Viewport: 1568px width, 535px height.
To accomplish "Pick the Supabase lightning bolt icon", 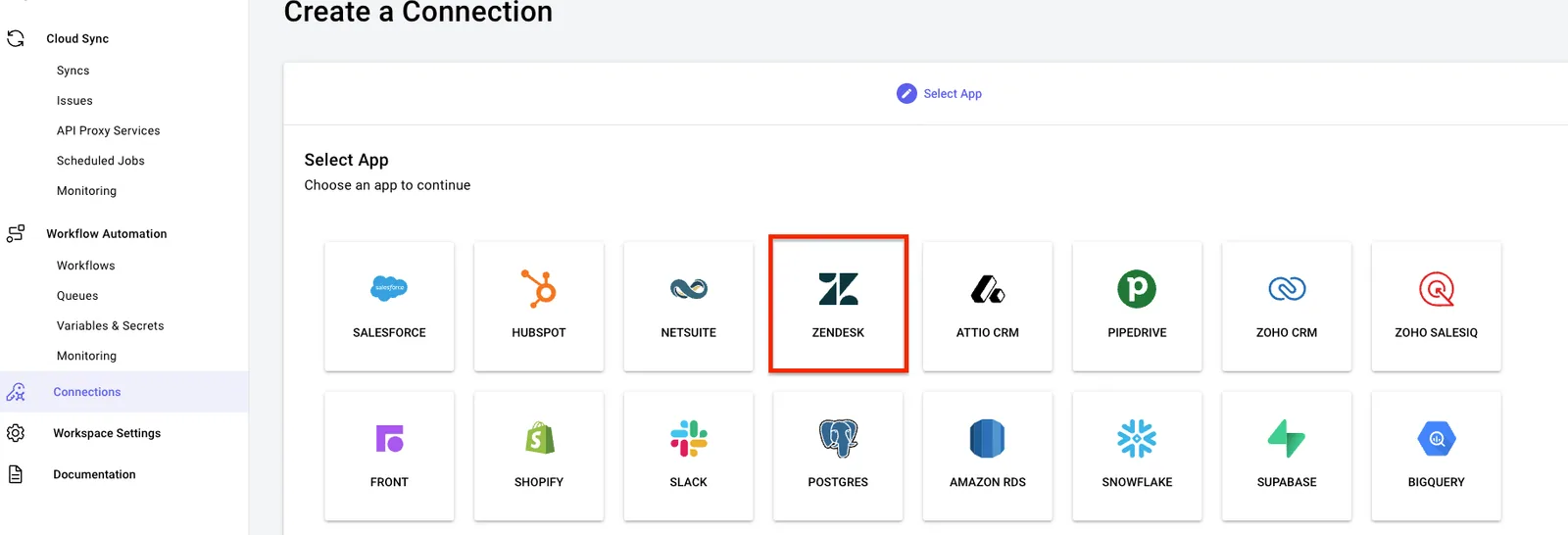I will pos(1287,438).
